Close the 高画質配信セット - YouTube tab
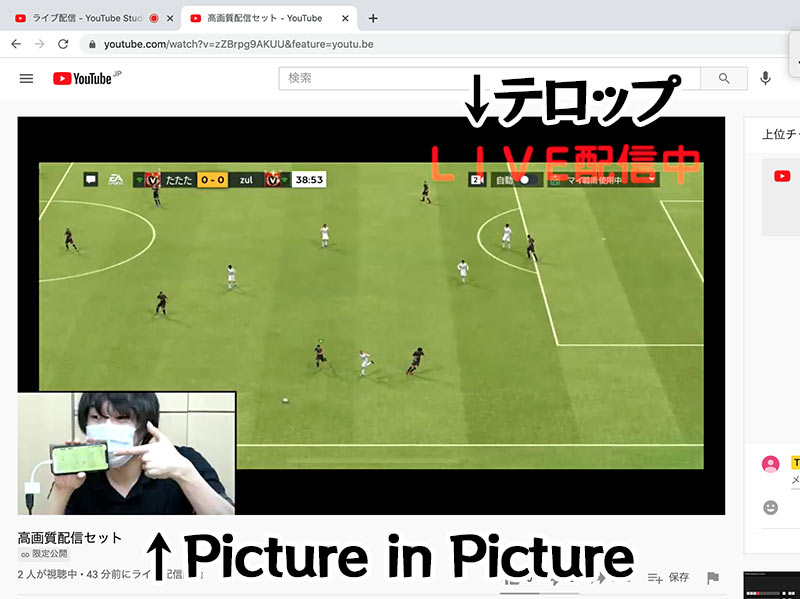Image resolution: width=800 pixels, height=599 pixels. tap(345, 18)
